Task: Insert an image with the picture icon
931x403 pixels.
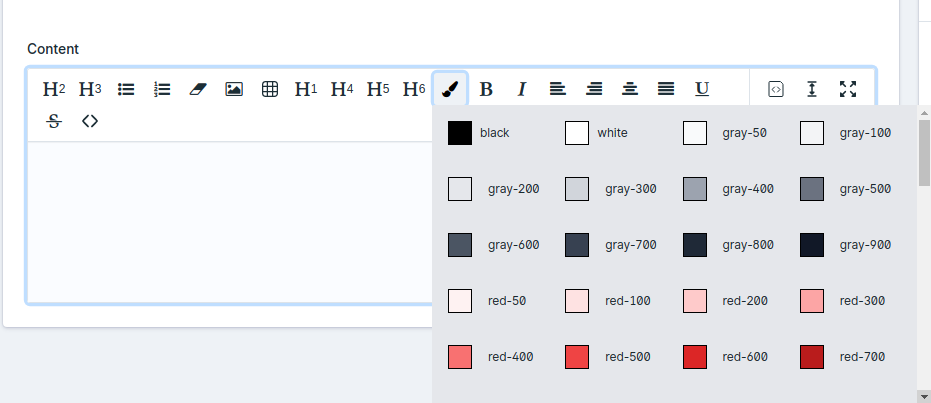Action: 234,89
